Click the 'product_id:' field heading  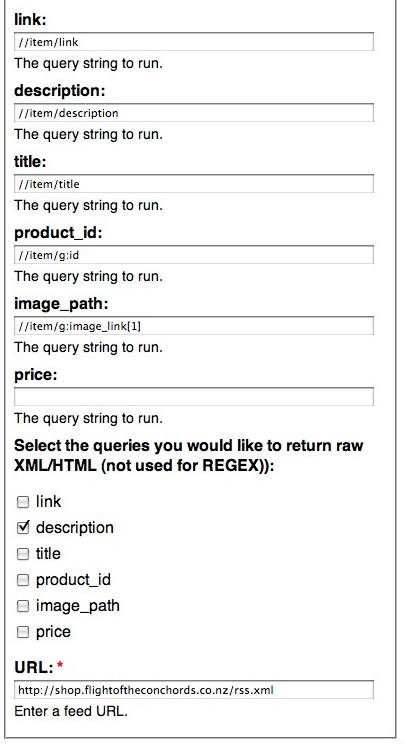58,233
